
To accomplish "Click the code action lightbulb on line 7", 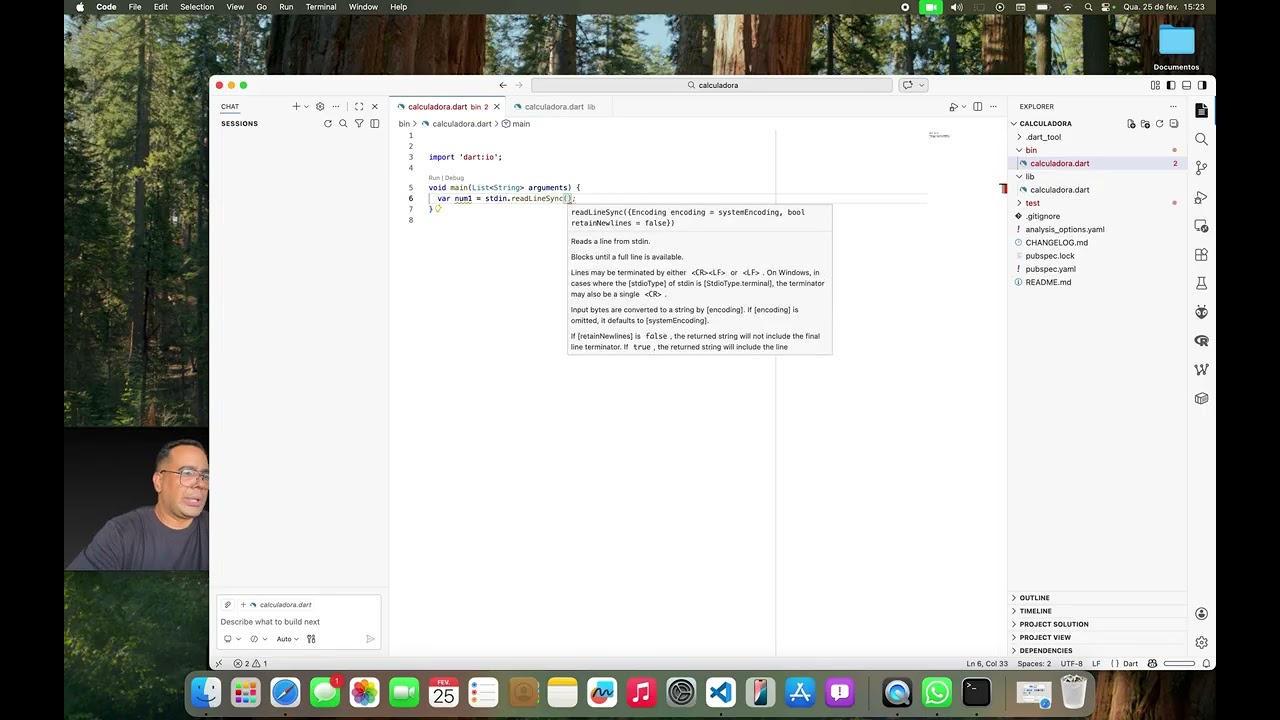I will (438, 209).
